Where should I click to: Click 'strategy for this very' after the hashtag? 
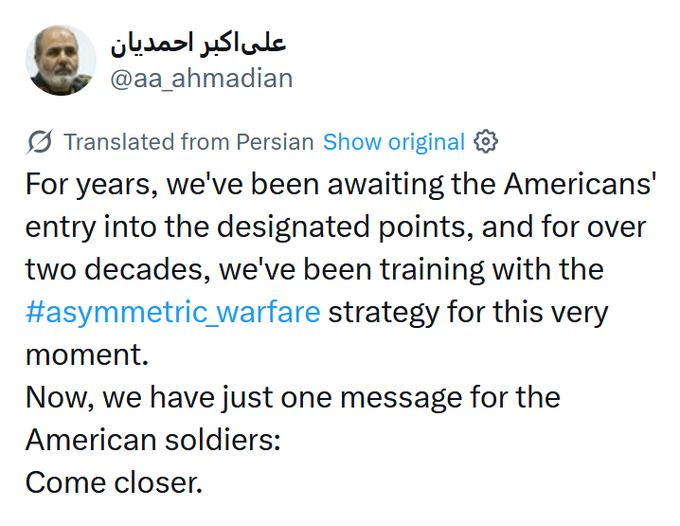(x=468, y=311)
